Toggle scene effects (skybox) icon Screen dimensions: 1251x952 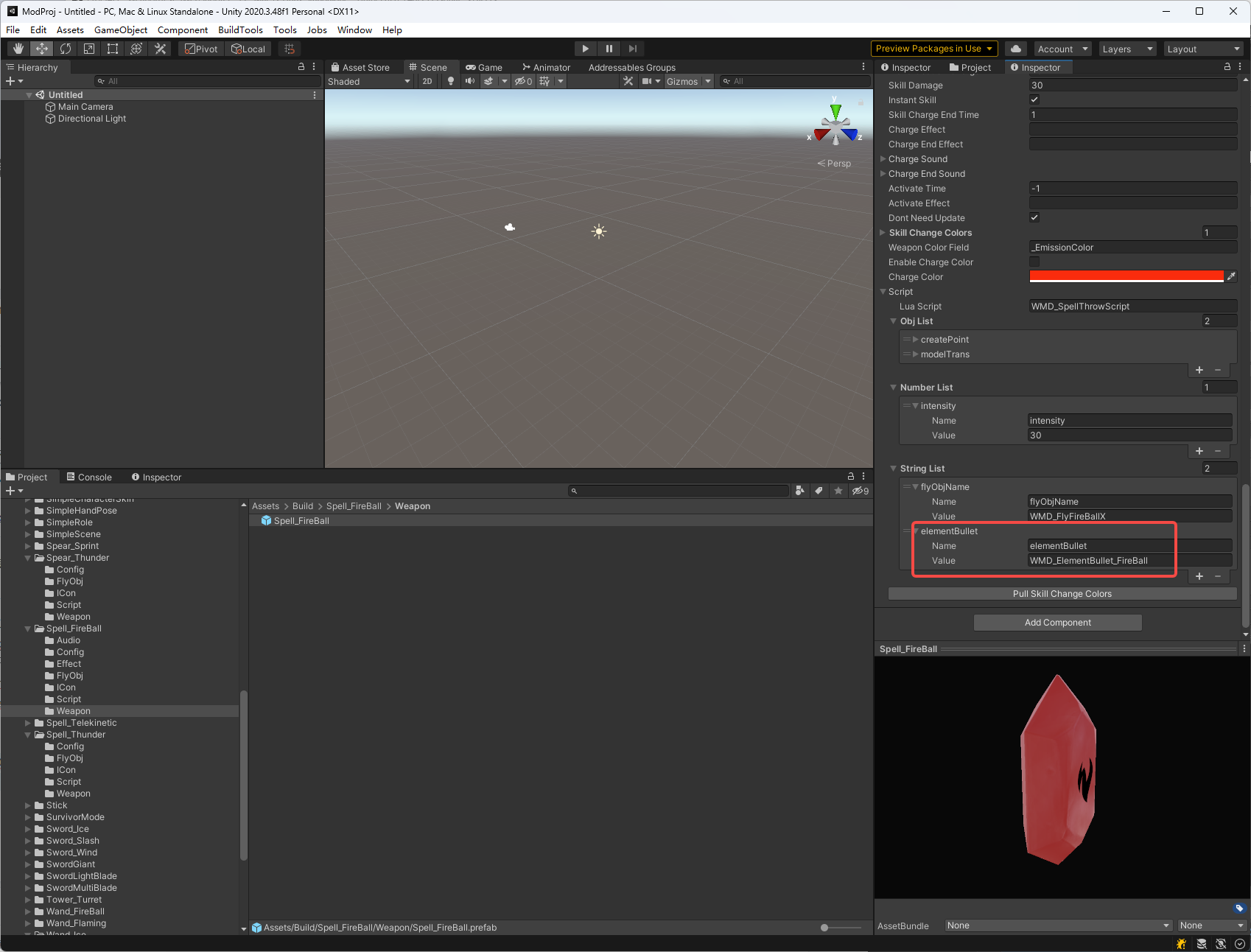coord(488,81)
